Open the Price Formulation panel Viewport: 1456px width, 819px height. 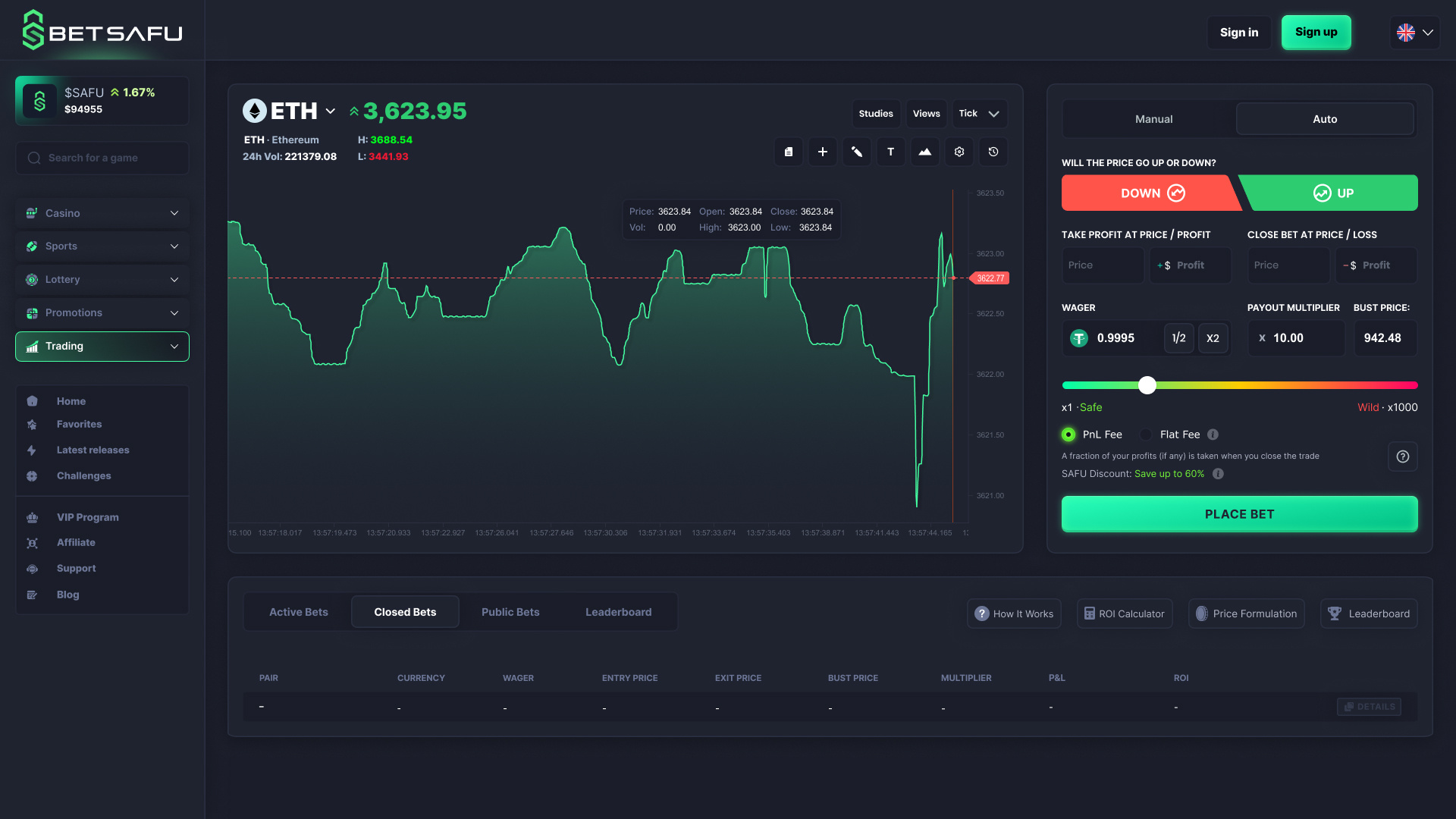pyautogui.click(x=1246, y=613)
